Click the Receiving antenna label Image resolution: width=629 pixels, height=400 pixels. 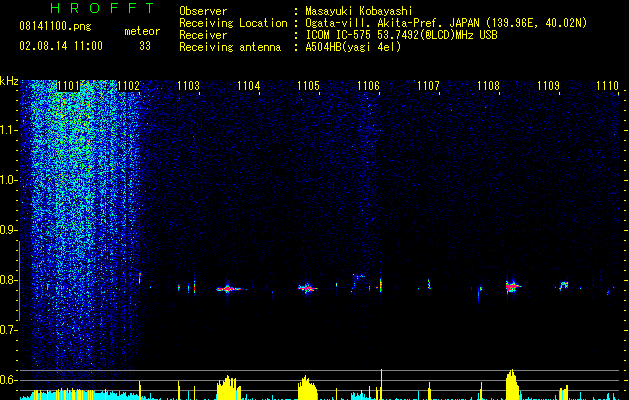pos(230,47)
